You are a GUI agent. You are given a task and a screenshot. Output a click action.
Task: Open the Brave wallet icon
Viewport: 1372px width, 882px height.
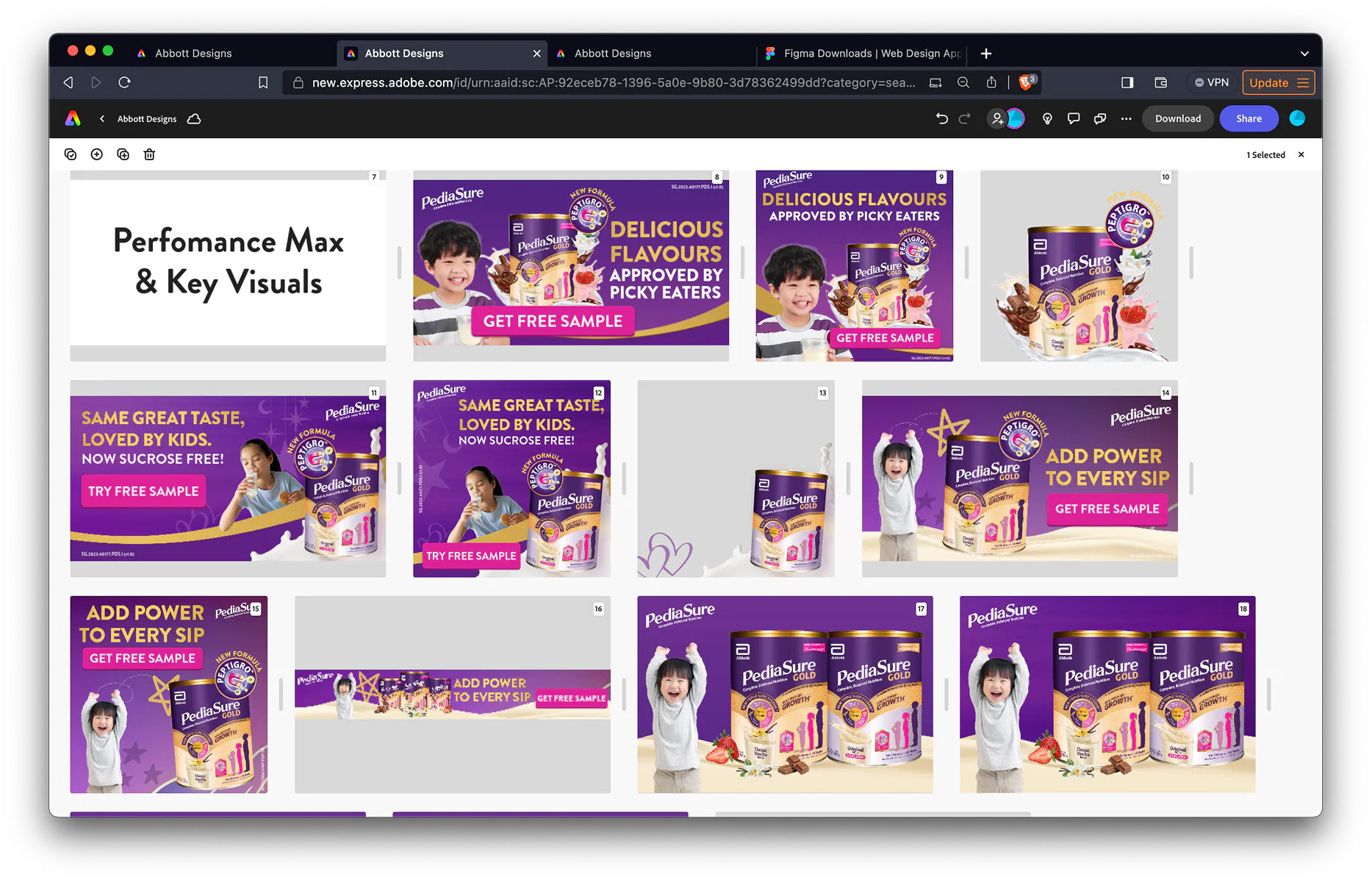[1161, 82]
